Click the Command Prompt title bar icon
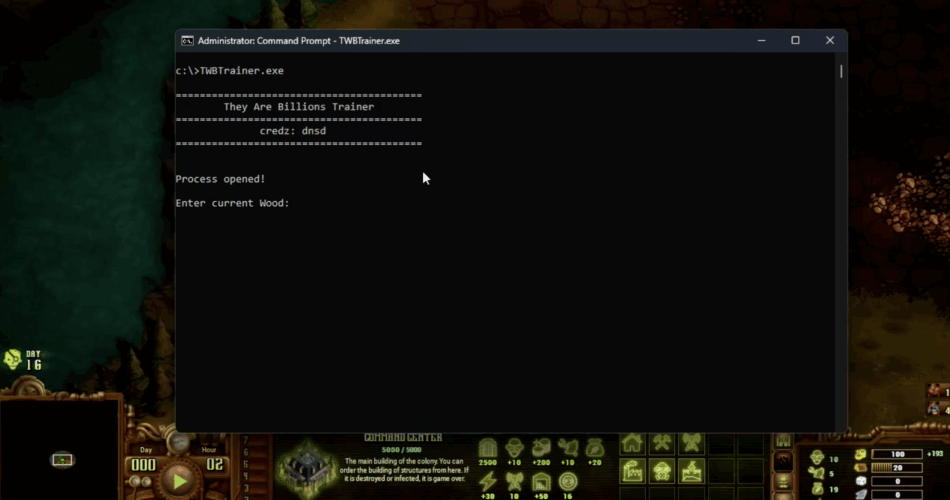The image size is (950, 500). point(187,41)
